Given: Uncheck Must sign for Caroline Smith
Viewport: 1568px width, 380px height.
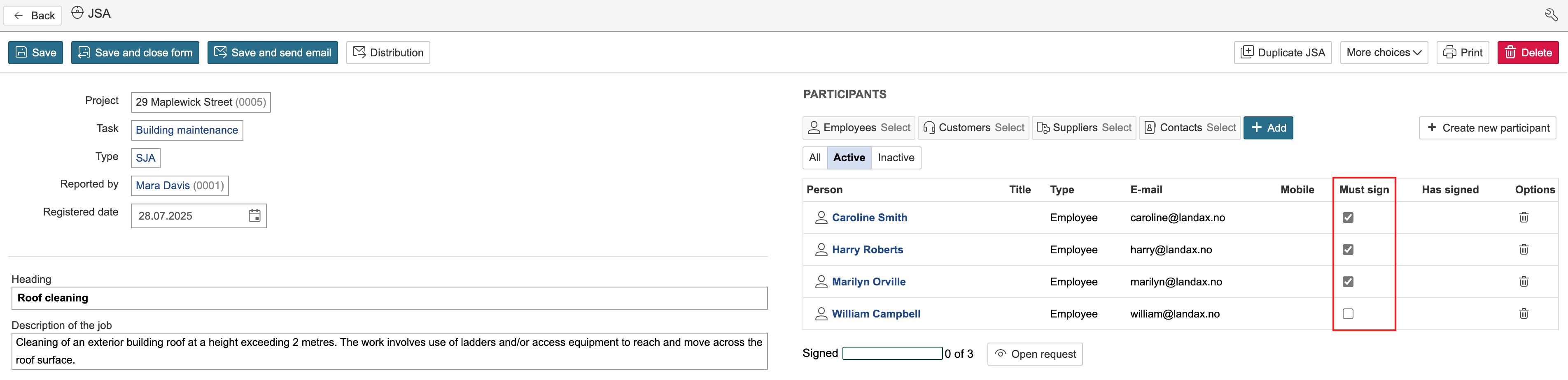Looking at the screenshot, I should pos(1348,218).
